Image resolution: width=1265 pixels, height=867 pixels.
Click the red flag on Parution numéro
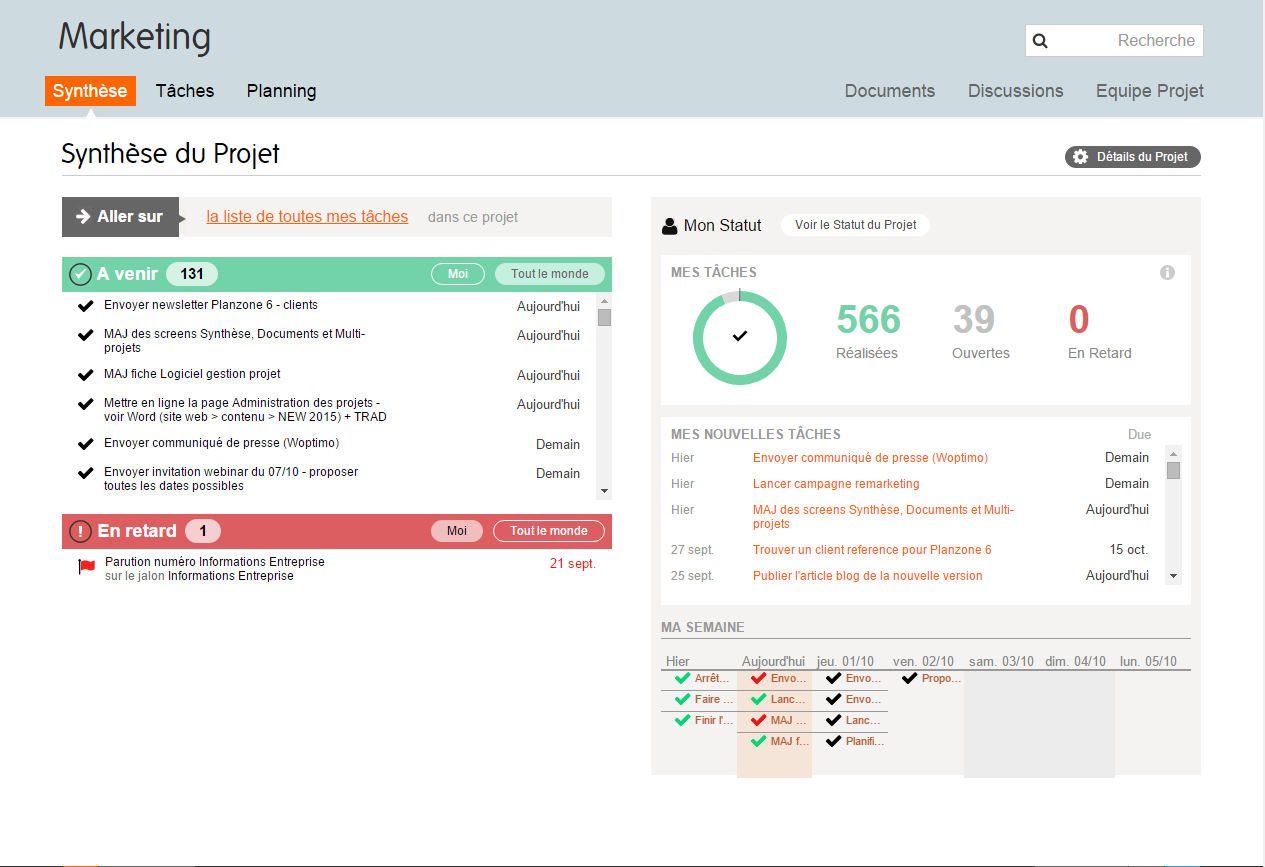tap(87, 567)
